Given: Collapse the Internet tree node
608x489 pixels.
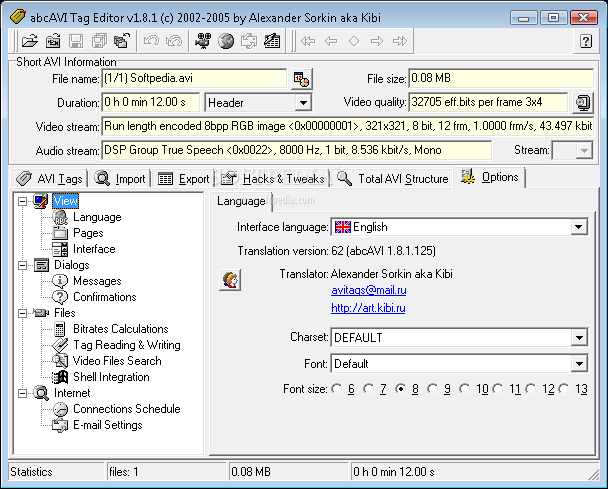Looking at the screenshot, I should [x=22, y=393].
